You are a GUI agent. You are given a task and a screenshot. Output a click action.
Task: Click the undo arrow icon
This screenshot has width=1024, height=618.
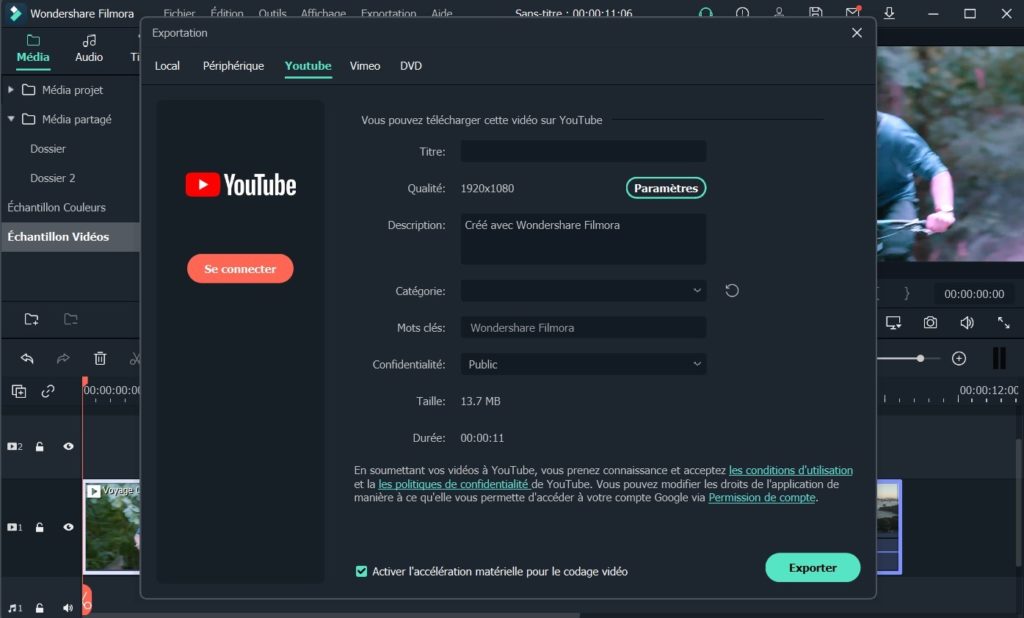point(27,358)
